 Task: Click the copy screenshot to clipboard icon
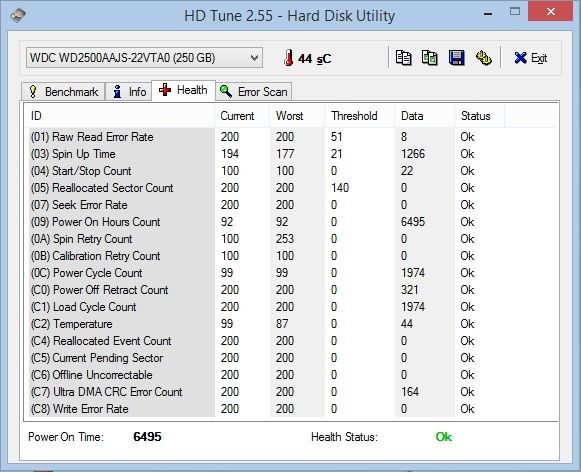tap(429, 58)
